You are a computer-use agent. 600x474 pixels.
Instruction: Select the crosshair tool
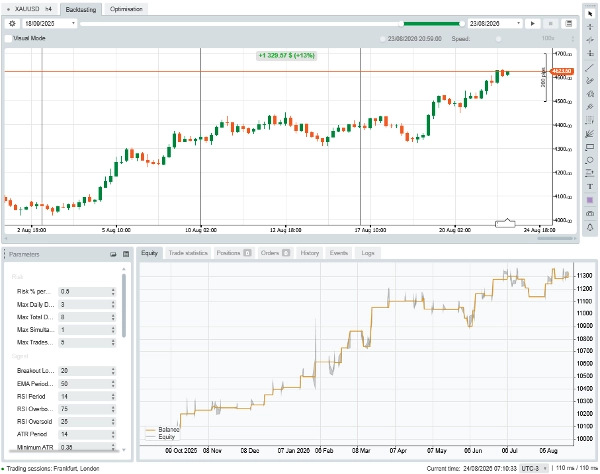click(590, 27)
